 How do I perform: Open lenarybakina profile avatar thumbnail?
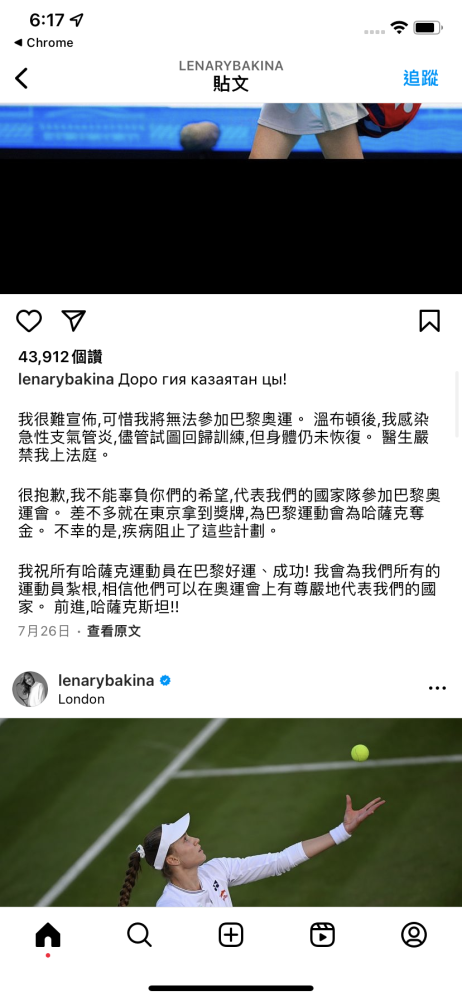[30, 689]
